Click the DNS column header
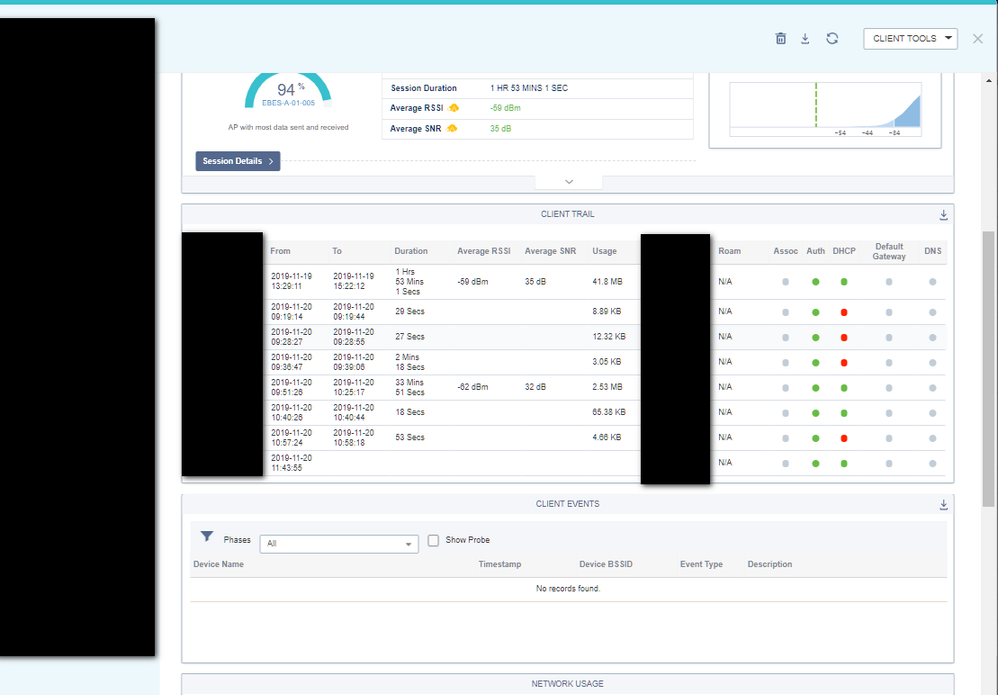The height and width of the screenshot is (695, 998). tap(932, 251)
